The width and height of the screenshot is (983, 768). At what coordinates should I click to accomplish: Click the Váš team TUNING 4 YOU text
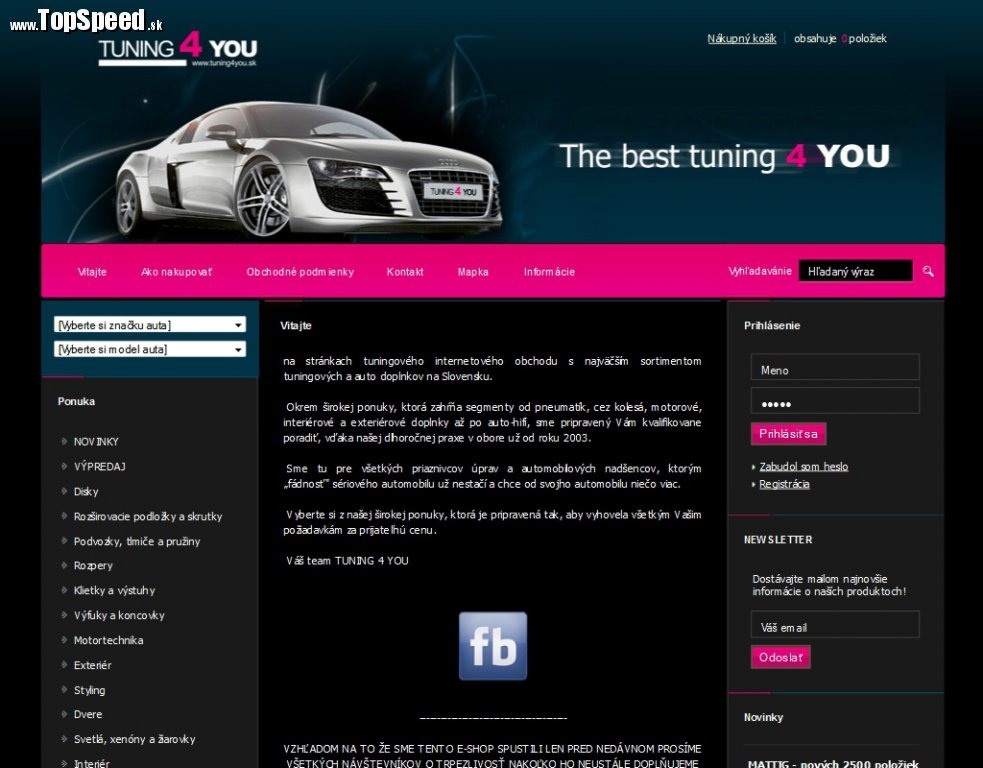[347, 560]
